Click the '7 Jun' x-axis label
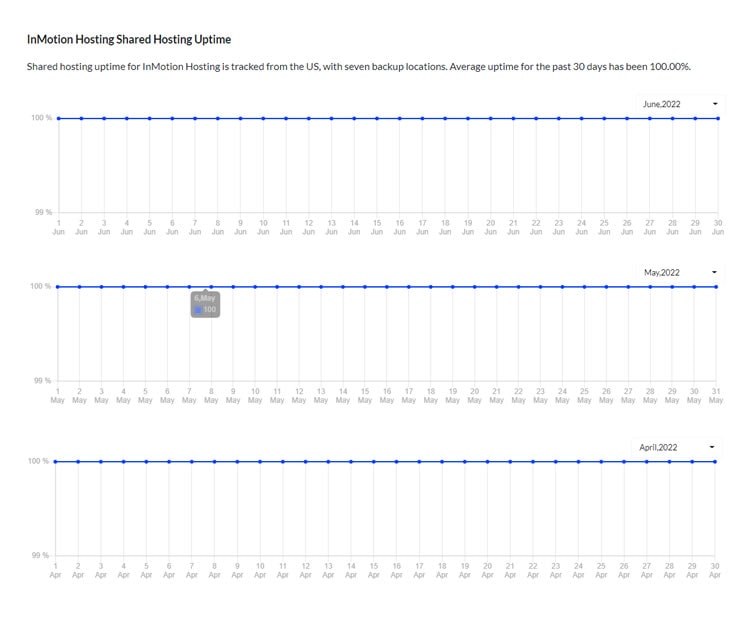The height and width of the screenshot is (620, 750). 195,227
